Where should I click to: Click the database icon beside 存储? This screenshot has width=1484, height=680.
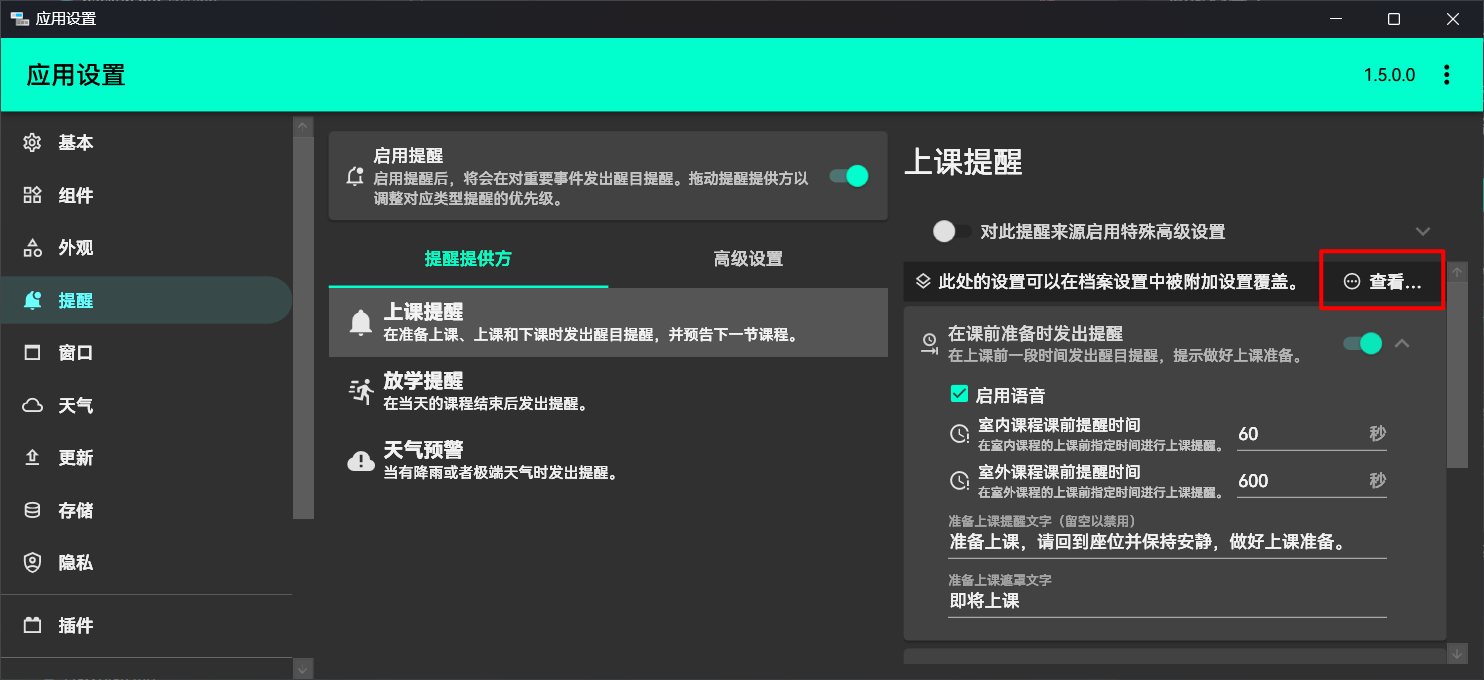click(33, 510)
